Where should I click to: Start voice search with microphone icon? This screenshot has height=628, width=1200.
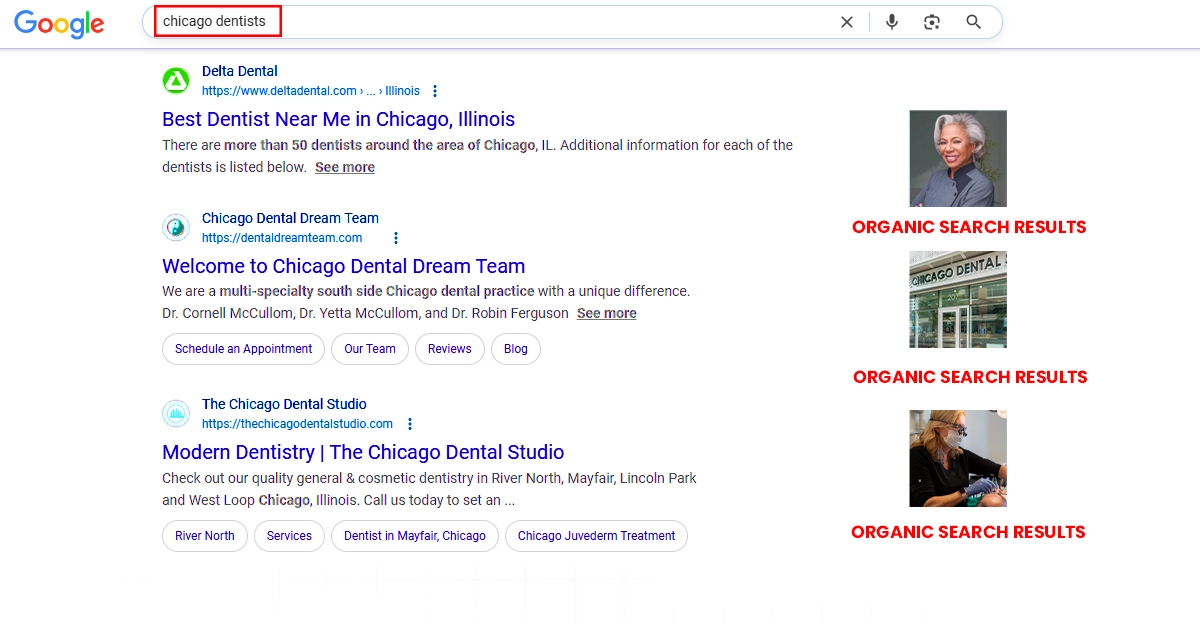[x=892, y=22]
